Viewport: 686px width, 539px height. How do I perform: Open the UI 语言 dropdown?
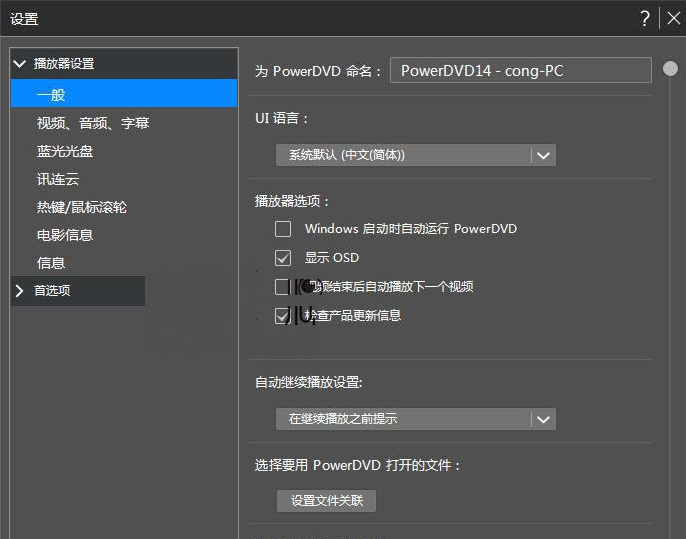[416, 155]
